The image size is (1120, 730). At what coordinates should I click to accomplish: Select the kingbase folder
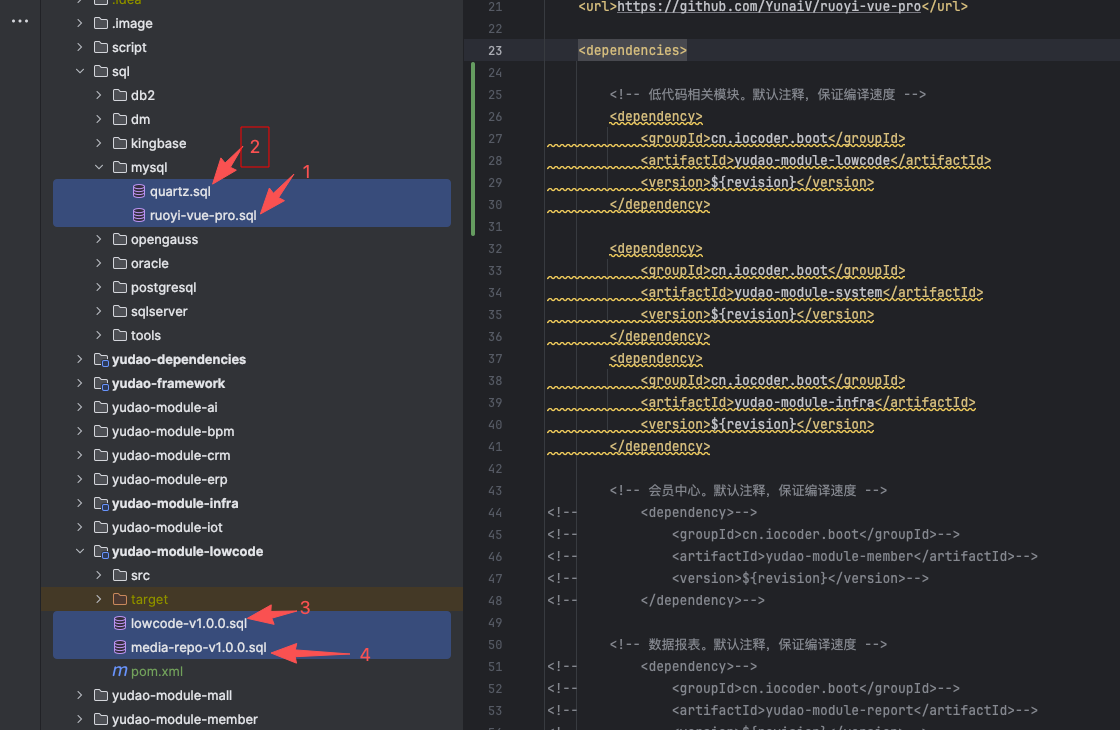pos(158,143)
